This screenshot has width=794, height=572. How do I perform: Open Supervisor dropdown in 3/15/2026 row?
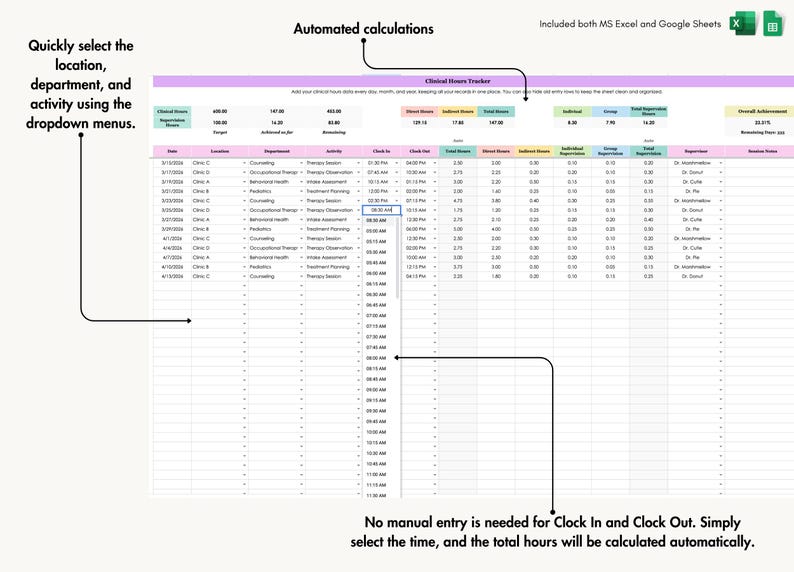tap(721, 163)
